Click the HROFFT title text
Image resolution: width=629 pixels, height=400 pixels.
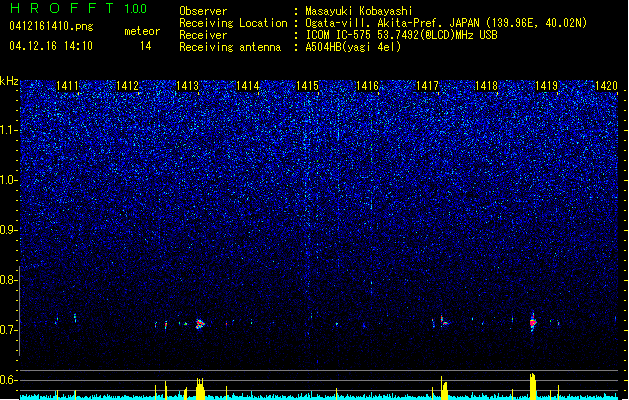point(62,9)
